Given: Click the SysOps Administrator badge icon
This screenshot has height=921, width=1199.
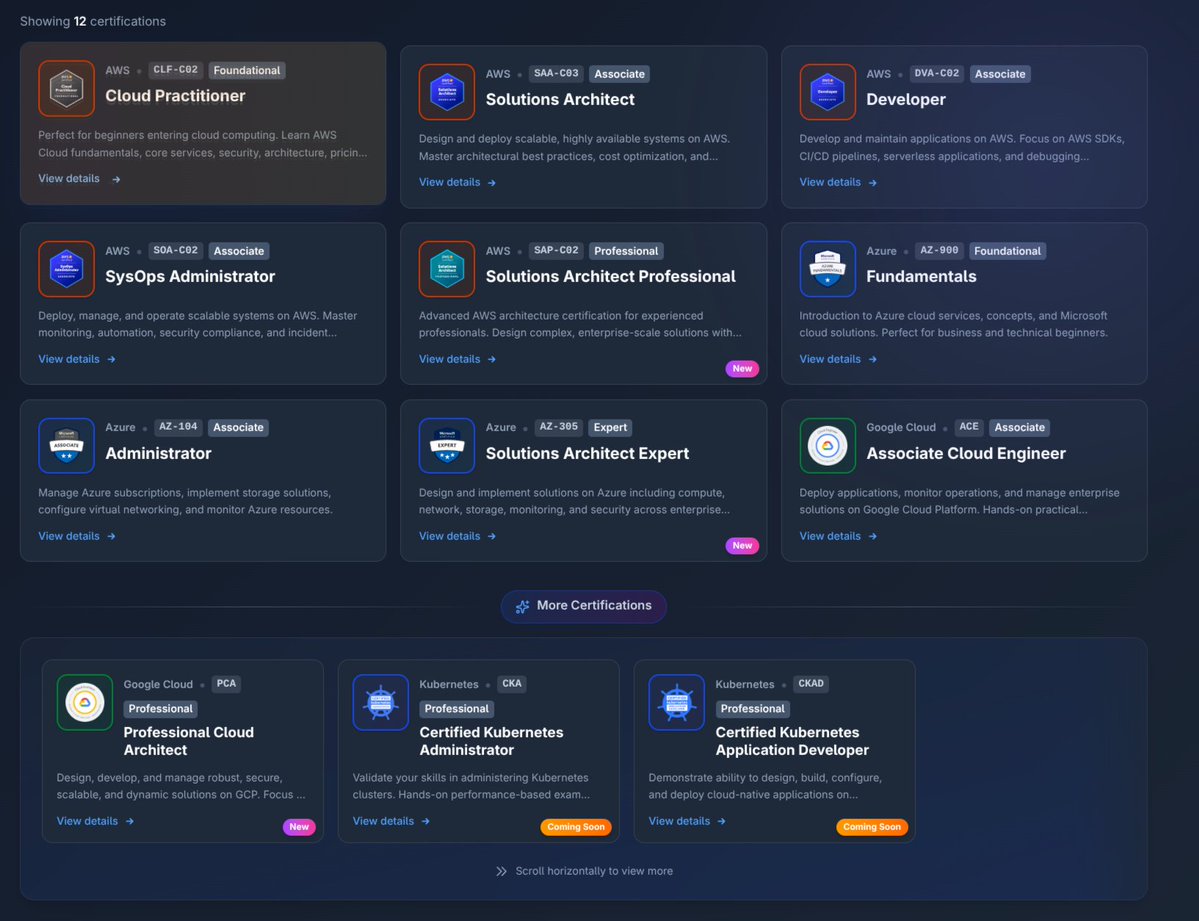Looking at the screenshot, I should click(x=67, y=269).
